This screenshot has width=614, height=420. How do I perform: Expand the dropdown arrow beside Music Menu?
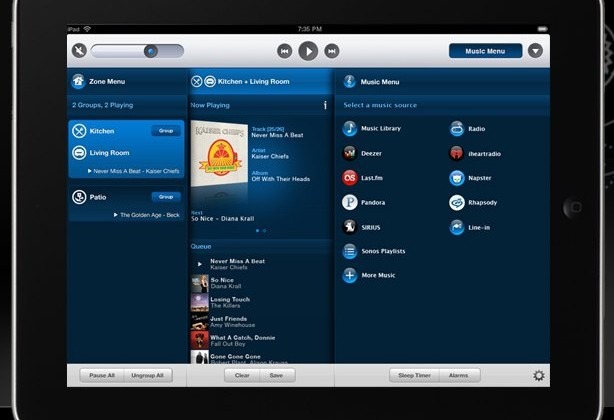click(x=535, y=51)
